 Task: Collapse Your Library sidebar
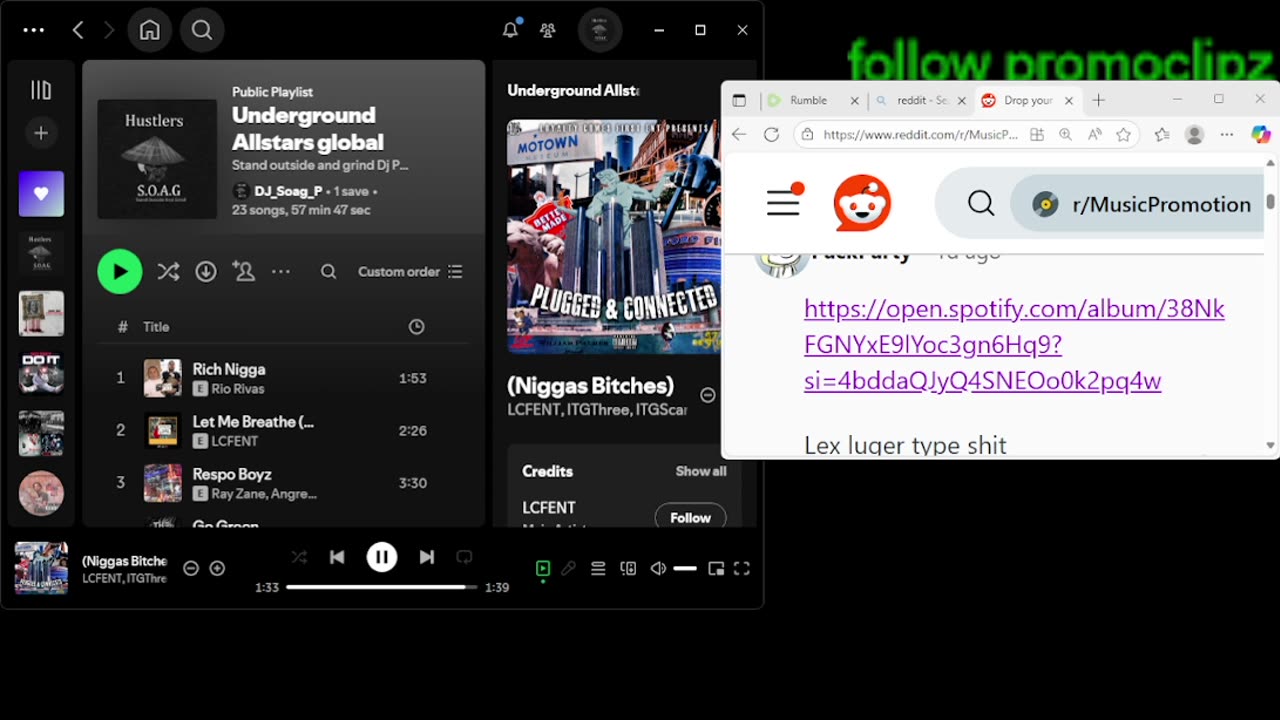[41, 91]
